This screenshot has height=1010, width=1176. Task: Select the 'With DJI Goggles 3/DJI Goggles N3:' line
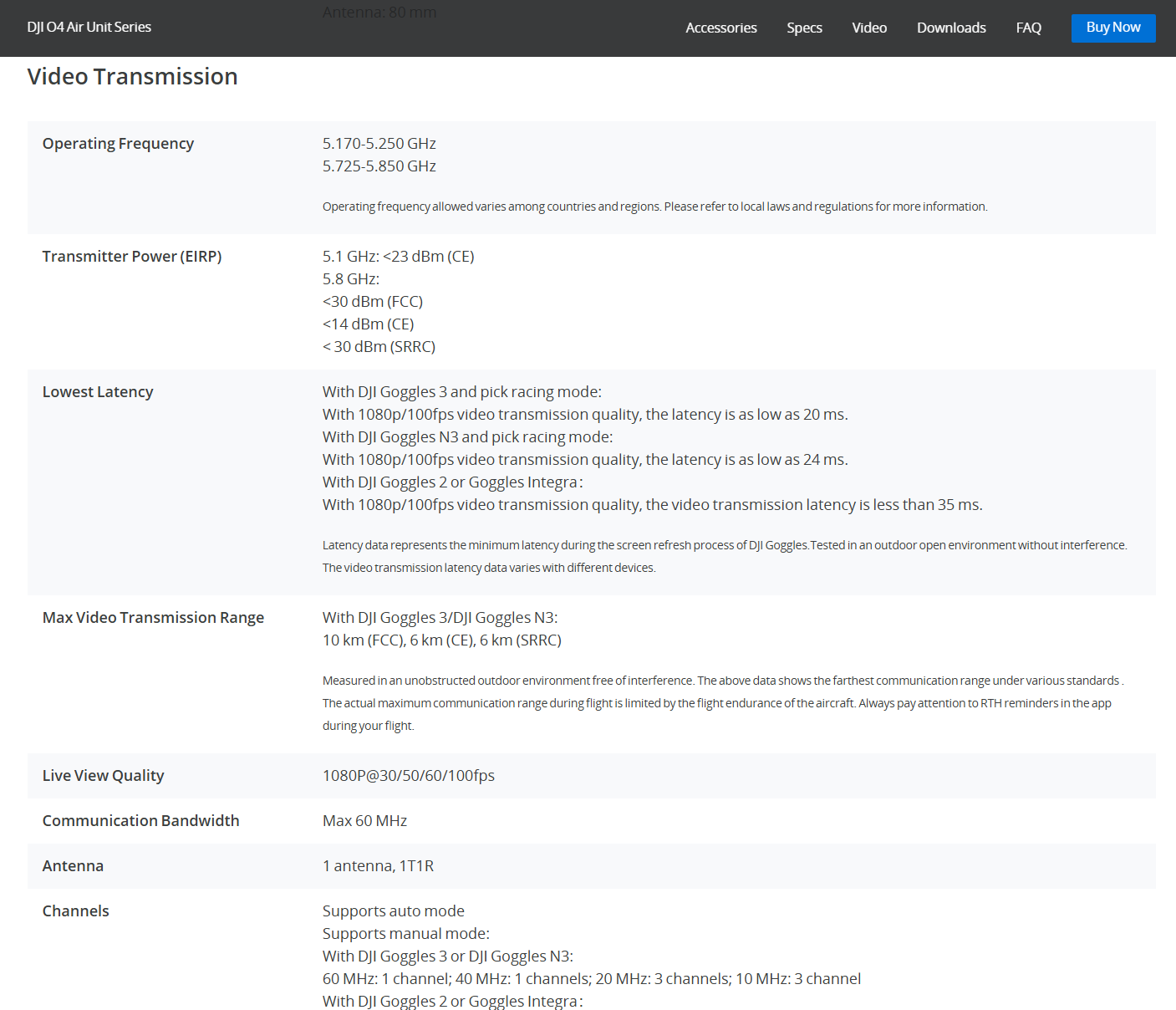point(440,618)
